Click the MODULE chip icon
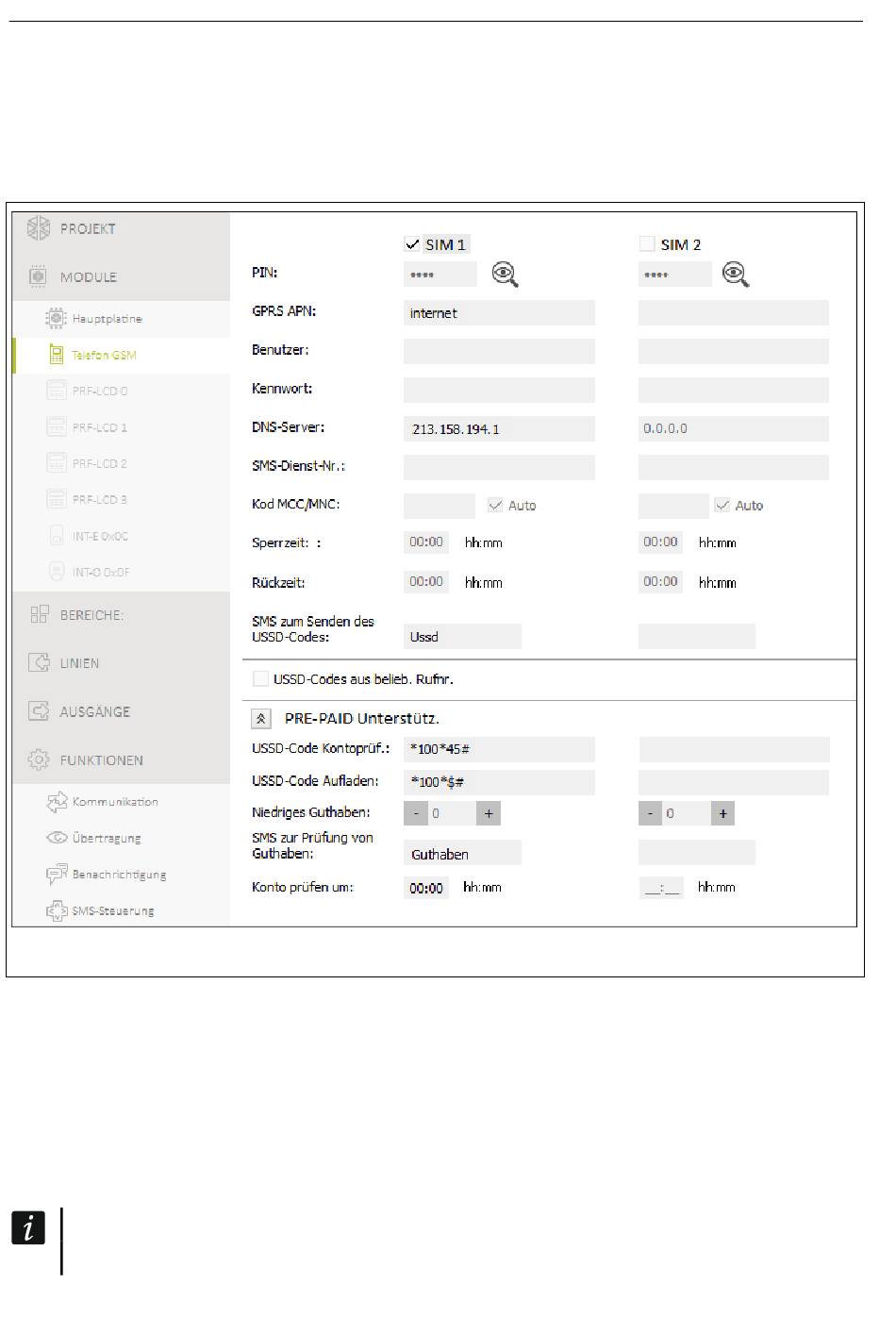 pyautogui.click(x=38, y=276)
